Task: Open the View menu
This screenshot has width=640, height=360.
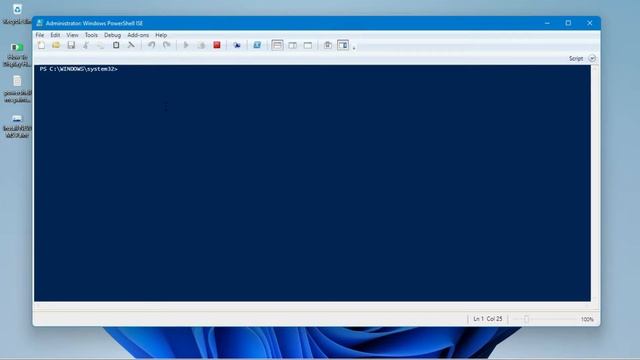Action: pos(72,35)
